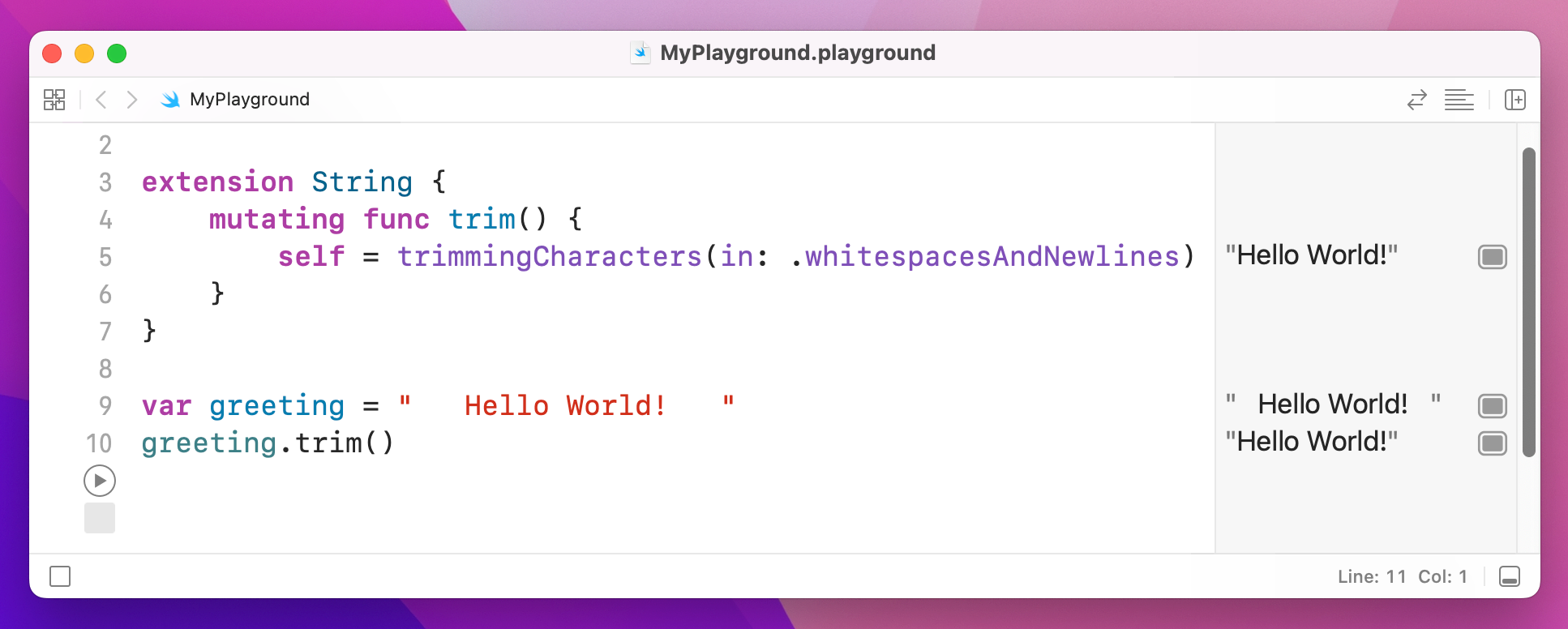
Task: Run playground with the play button
Action: pyautogui.click(x=100, y=481)
